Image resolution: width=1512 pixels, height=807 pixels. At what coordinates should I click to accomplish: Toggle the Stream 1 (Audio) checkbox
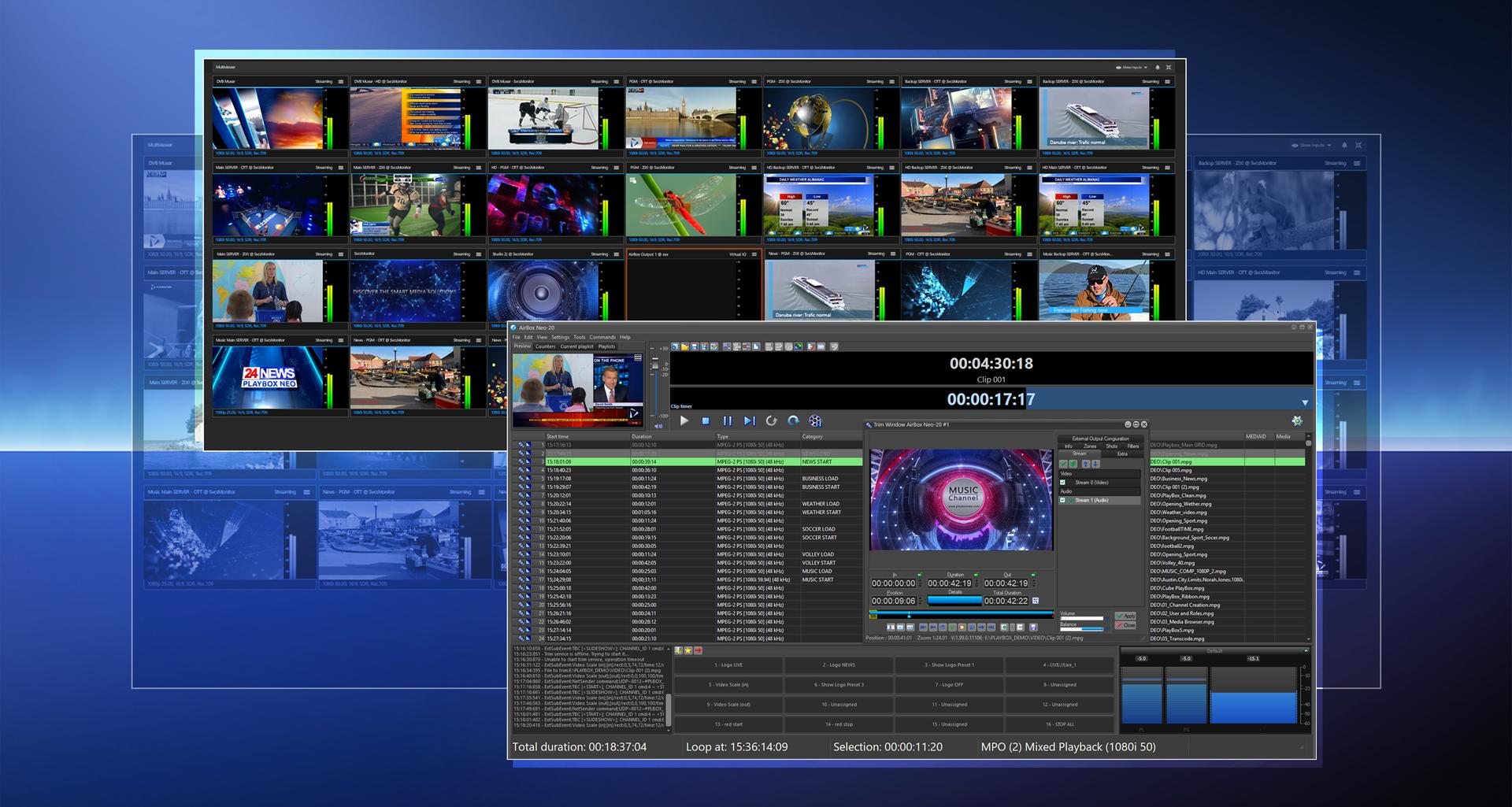point(1062,501)
